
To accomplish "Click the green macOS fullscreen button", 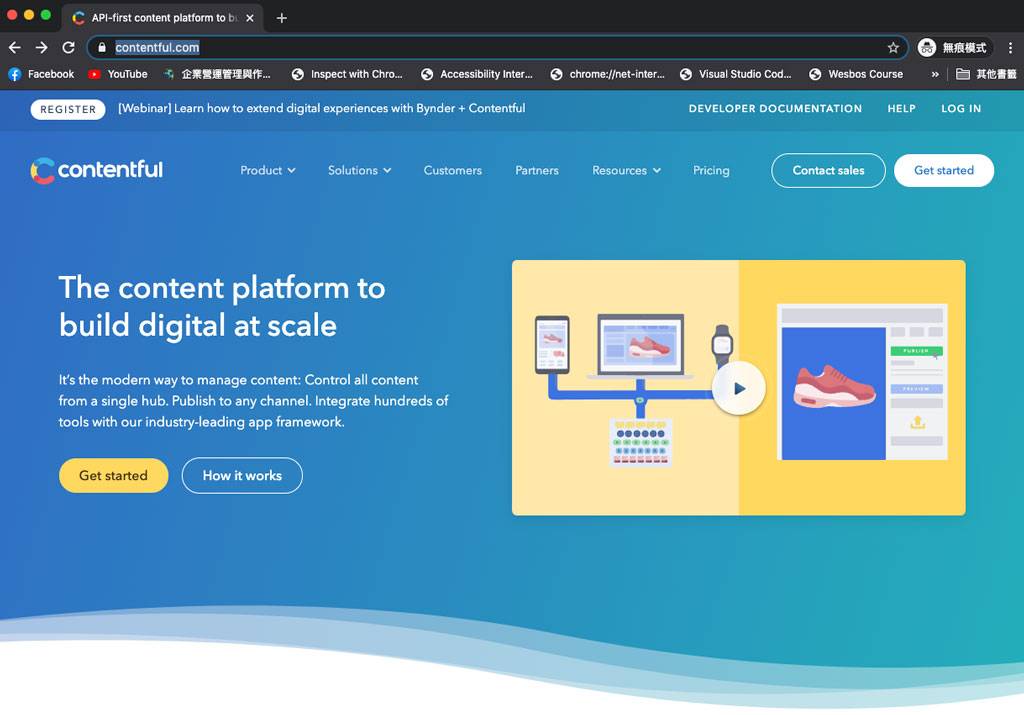I will 46,14.
